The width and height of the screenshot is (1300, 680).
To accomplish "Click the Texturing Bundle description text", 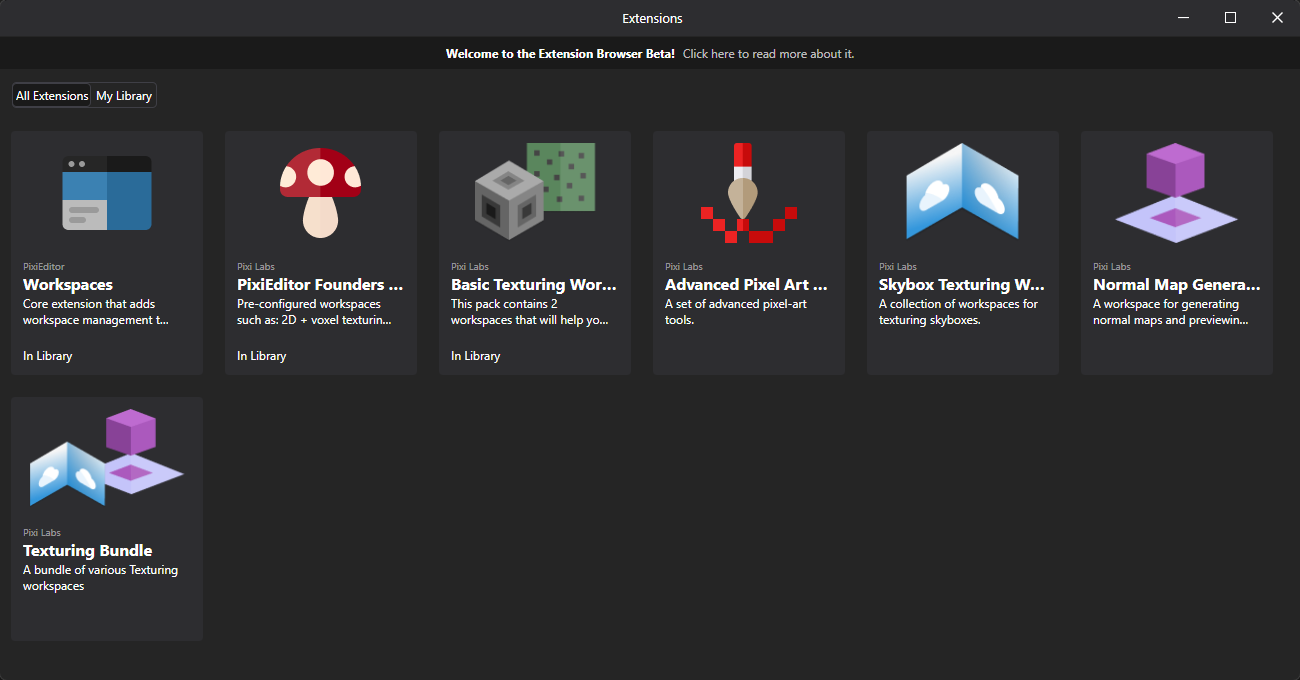I will pos(100,578).
